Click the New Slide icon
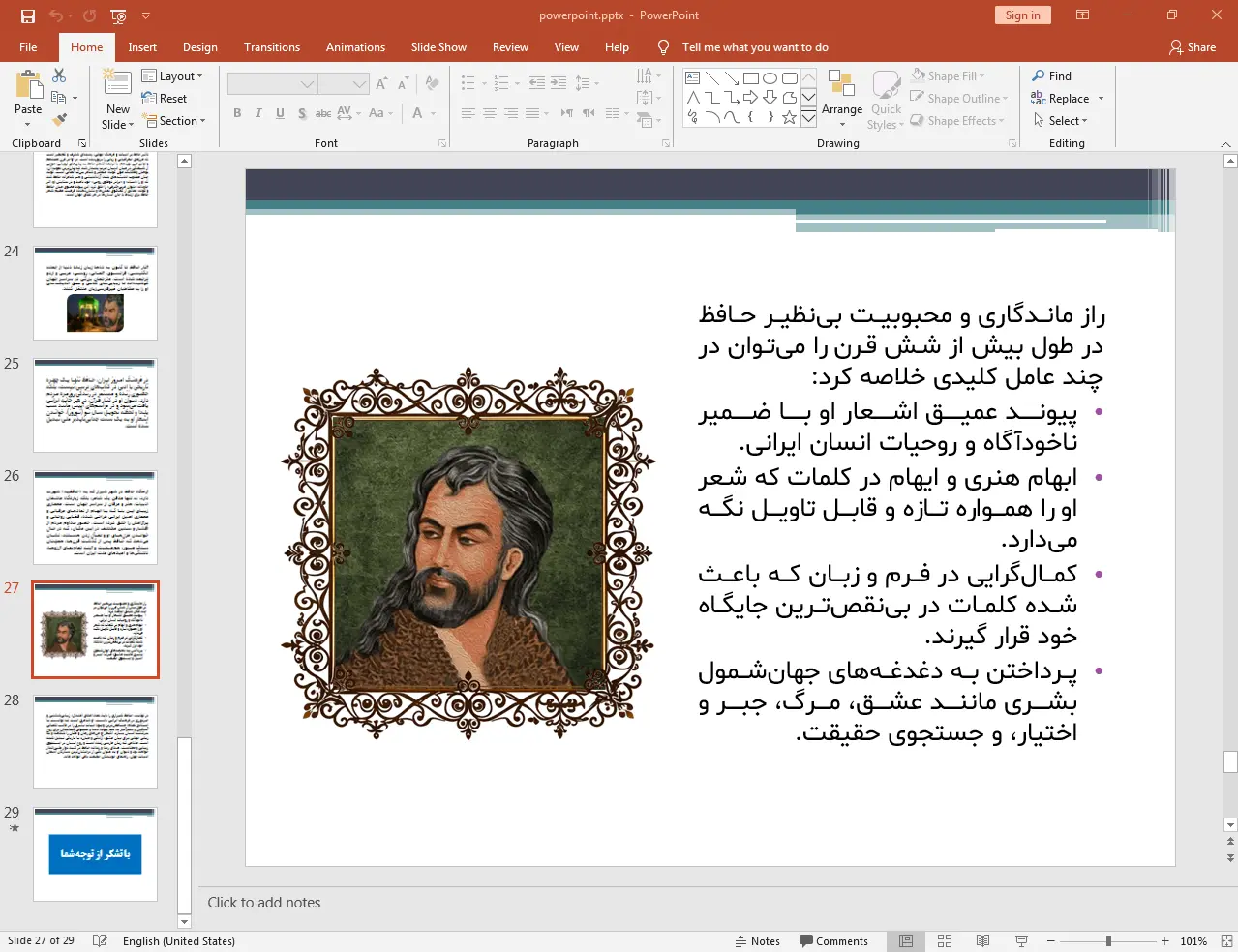The image size is (1238, 952). pos(117,84)
